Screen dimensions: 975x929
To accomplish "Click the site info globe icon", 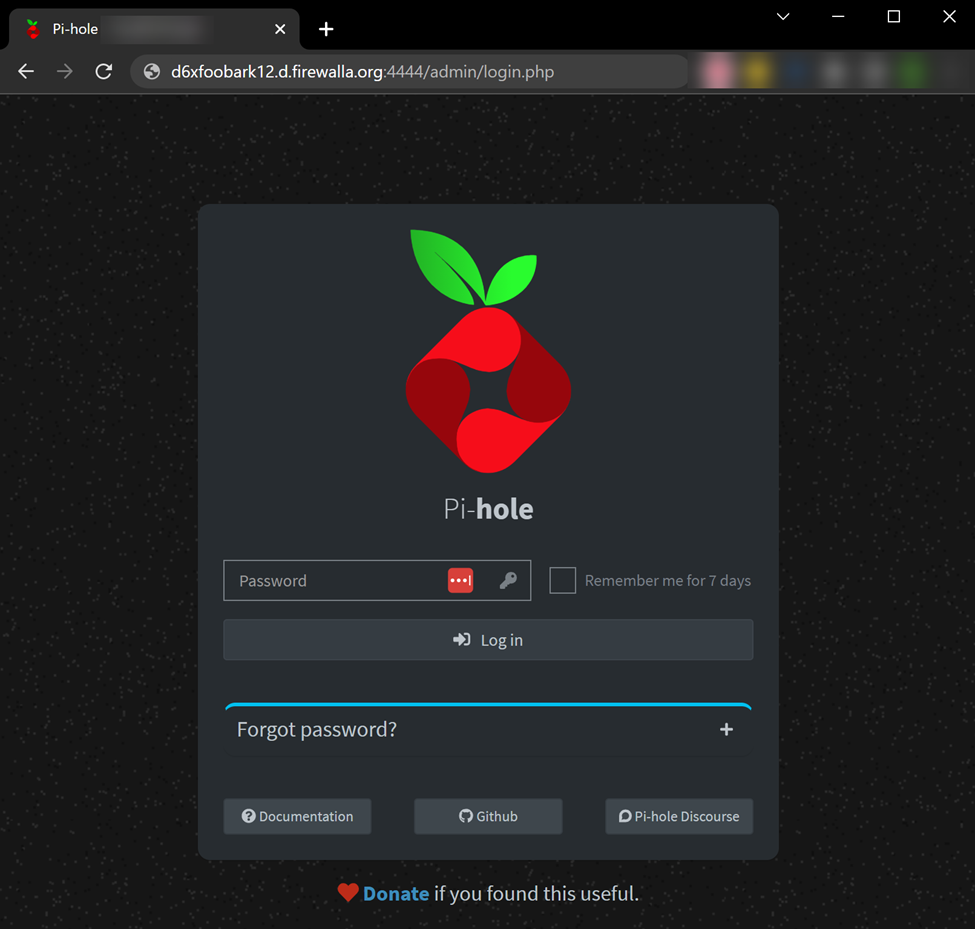I will (152, 72).
